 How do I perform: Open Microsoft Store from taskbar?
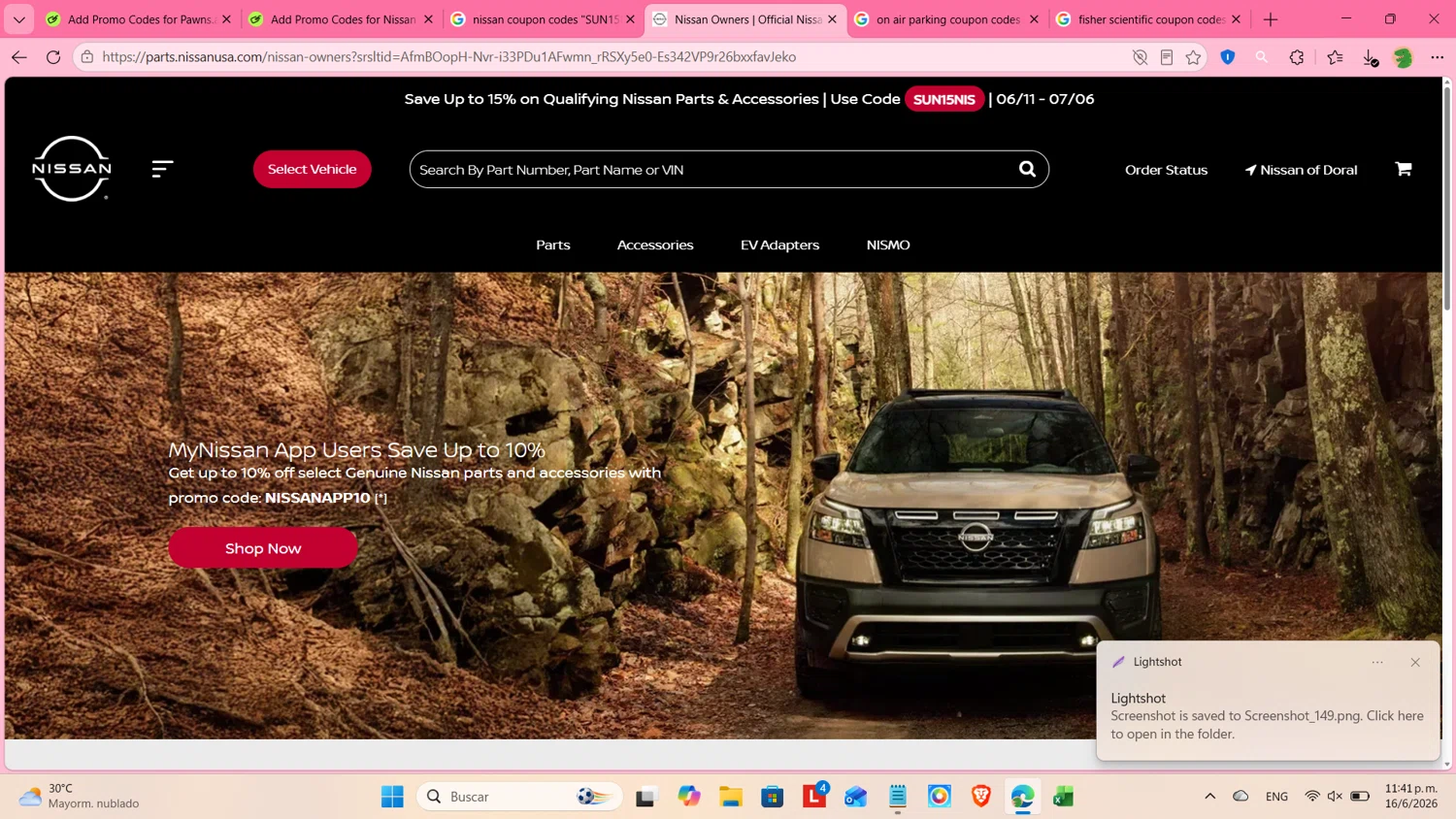pyautogui.click(x=773, y=797)
